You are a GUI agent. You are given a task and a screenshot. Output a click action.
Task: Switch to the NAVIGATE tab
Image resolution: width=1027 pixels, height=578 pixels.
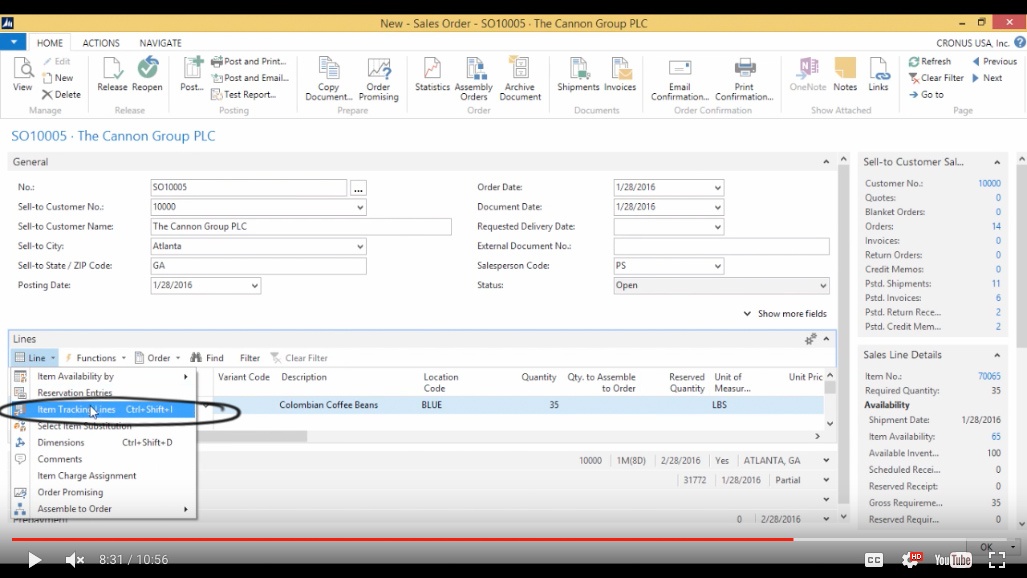pyautogui.click(x=160, y=43)
